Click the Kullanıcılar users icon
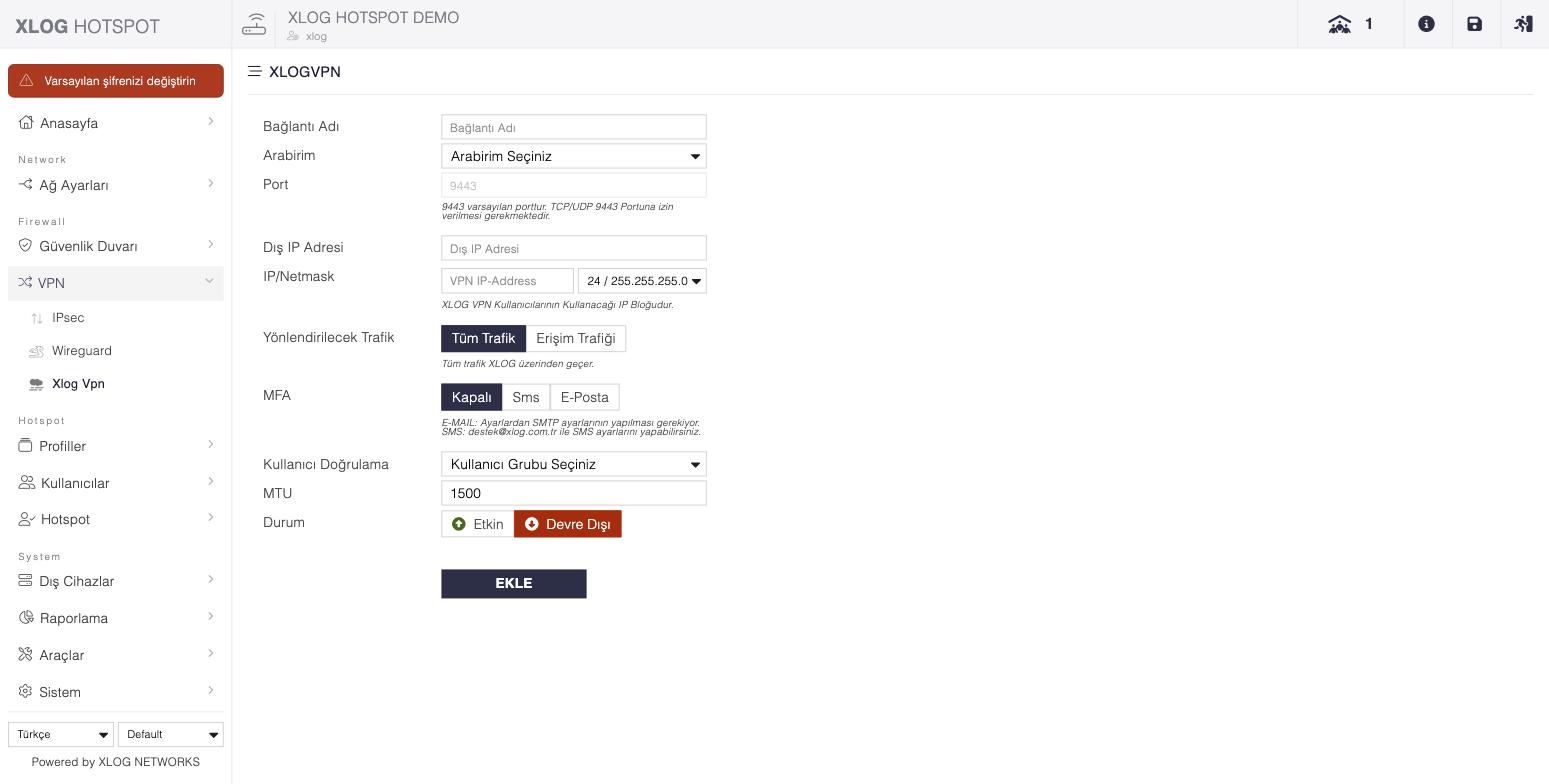The image size is (1549, 784). click(27, 483)
